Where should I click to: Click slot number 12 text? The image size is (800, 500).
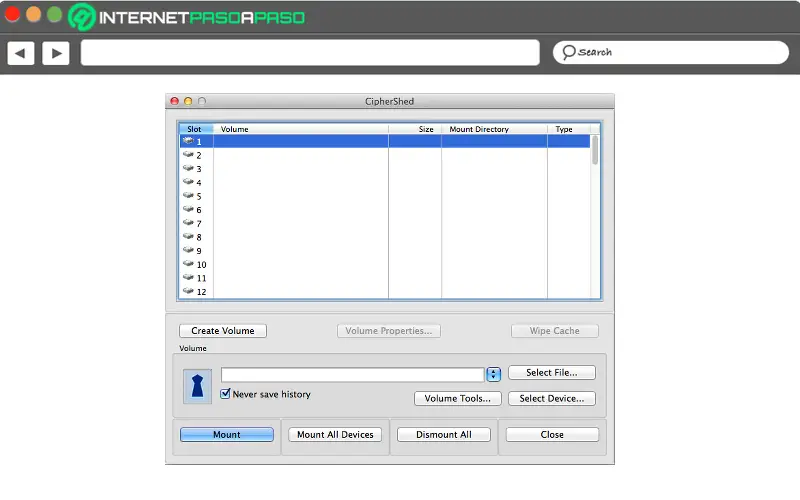(x=202, y=292)
